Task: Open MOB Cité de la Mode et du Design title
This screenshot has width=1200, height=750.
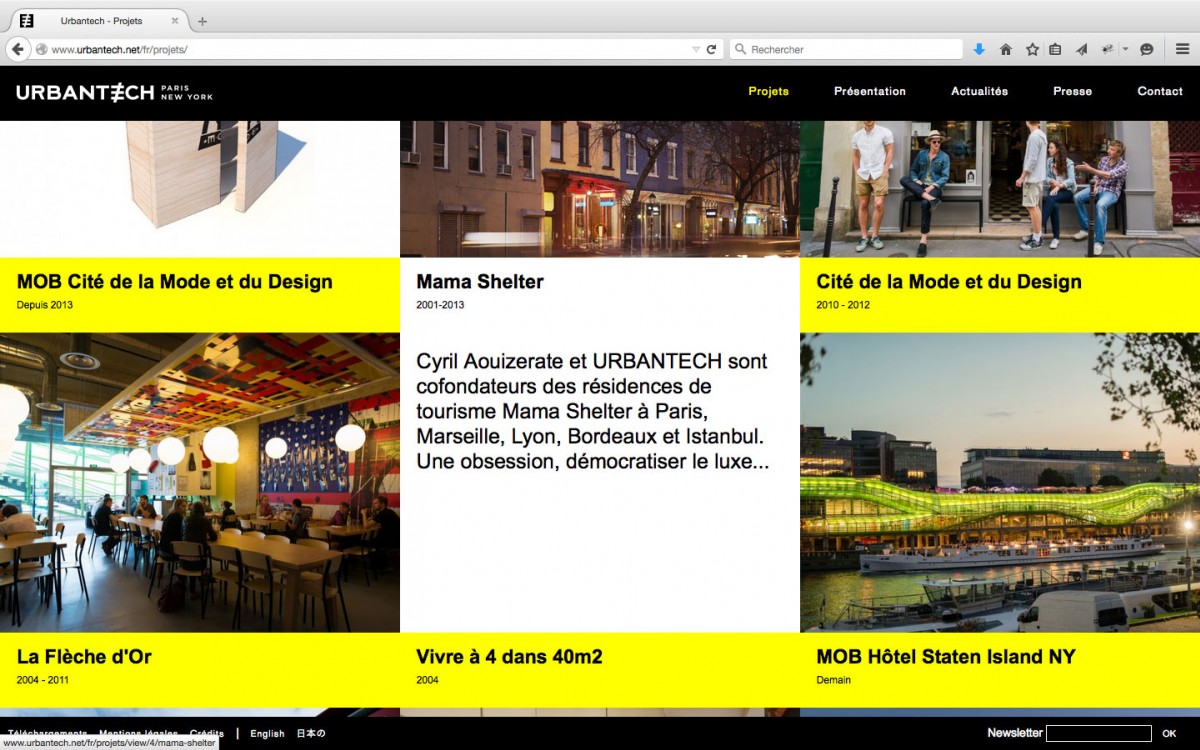Action: coord(175,282)
